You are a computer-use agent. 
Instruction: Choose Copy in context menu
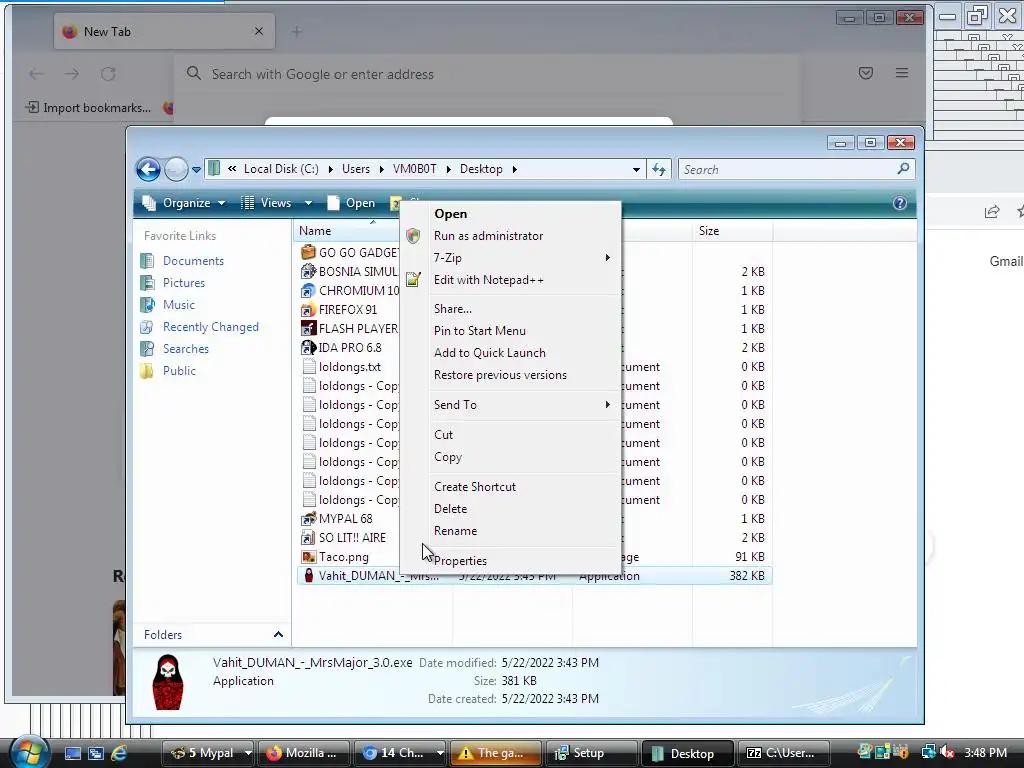(448, 457)
